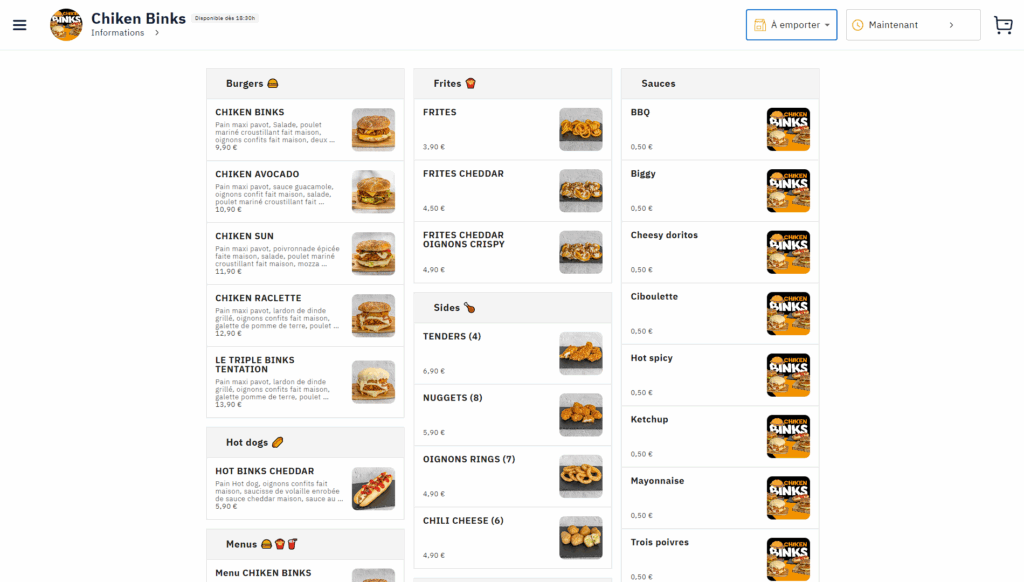Open the OIGNONS RINGS (7) photo

click(581, 476)
